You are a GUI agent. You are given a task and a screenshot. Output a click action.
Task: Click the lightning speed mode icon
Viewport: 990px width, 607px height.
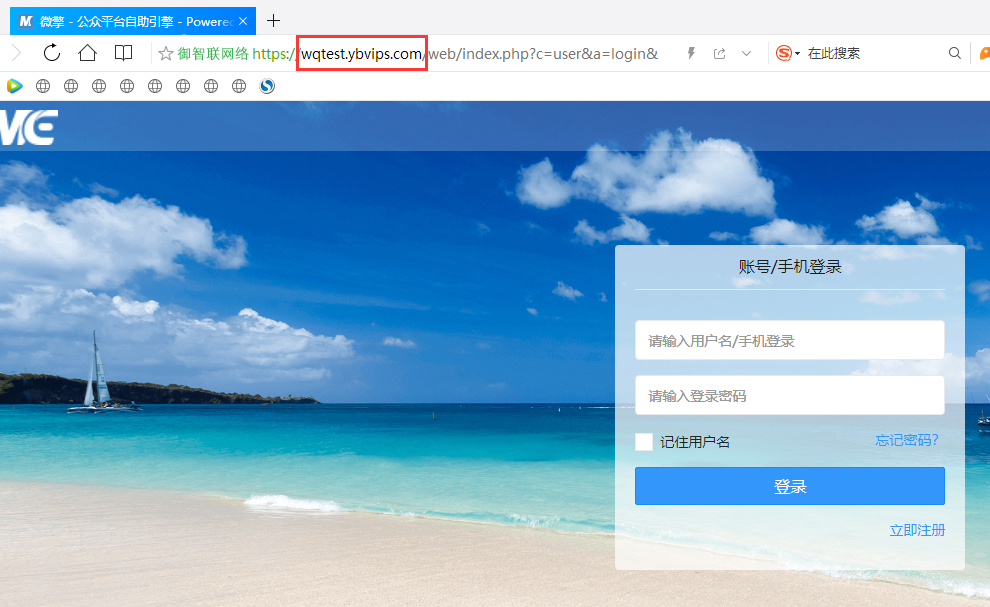coord(691,53)
